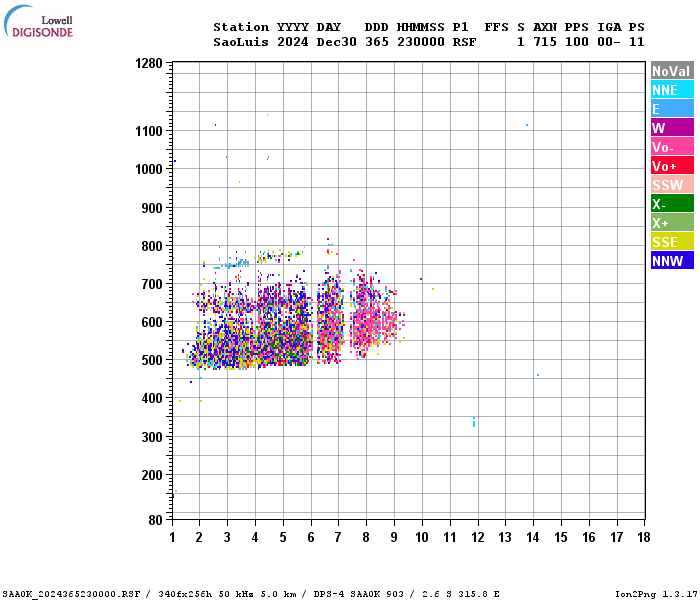Image resolution: width=700 pixels, height=600 pixels.
Task: Click the AXN value 715
Action: [545, 42]
